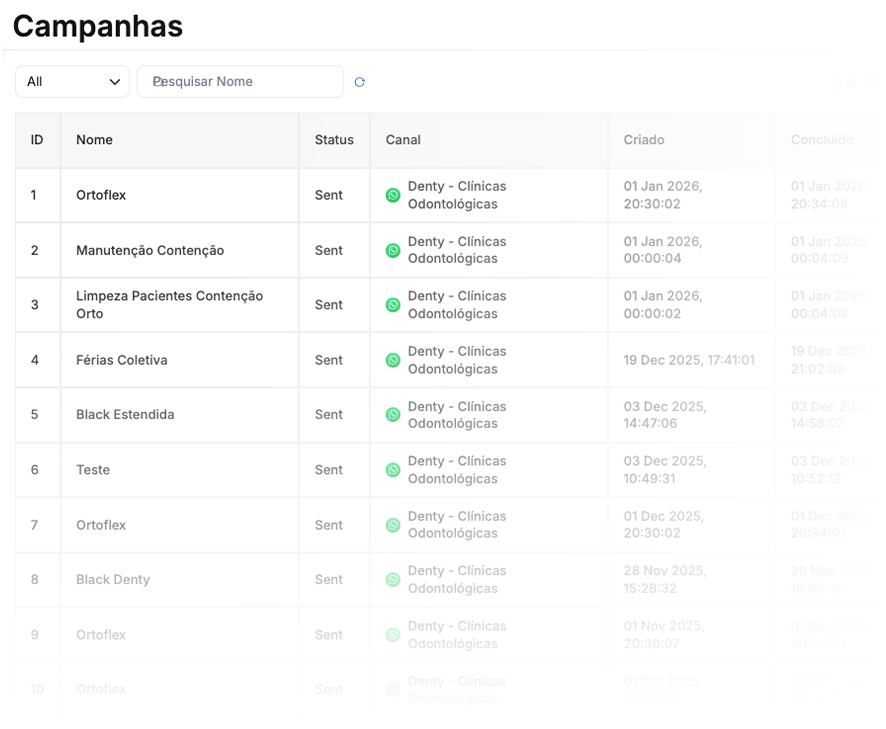The image size is (886, 729).
Task: Click the Canal column header
Action: pyautogui.click(x=403, y=140)
